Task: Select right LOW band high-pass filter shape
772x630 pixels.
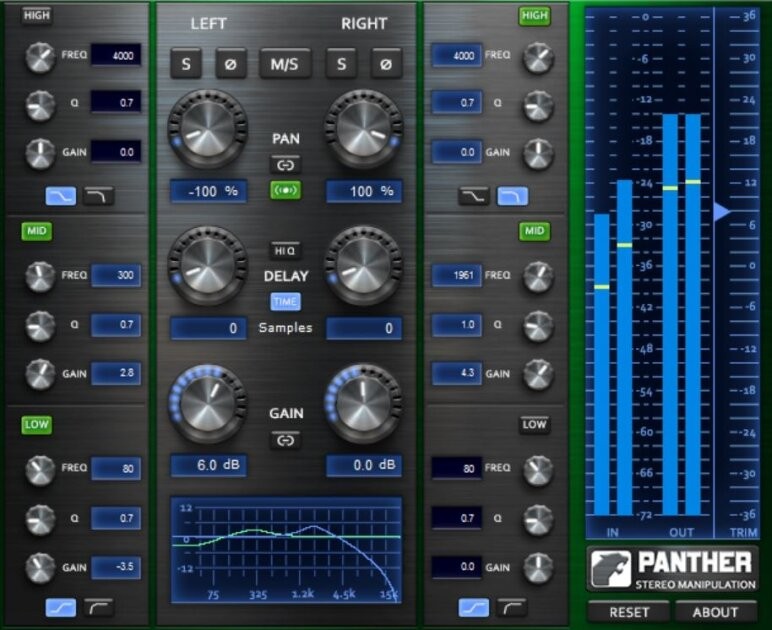Action: 513,608
